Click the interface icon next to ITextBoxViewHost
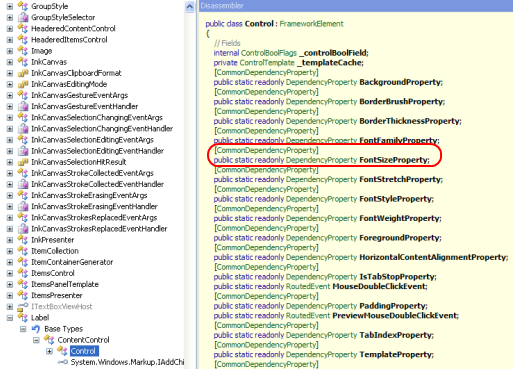 23,307
